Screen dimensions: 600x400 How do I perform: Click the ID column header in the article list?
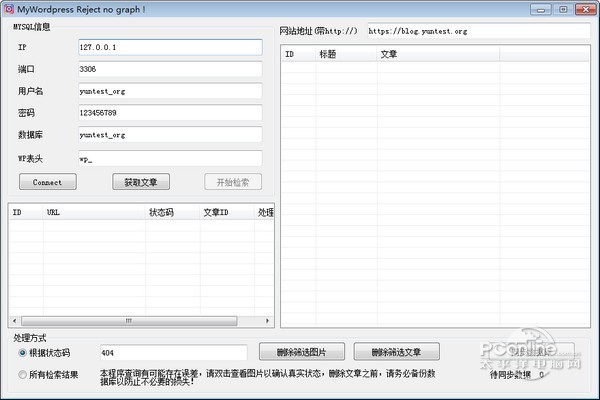[298, 54]
